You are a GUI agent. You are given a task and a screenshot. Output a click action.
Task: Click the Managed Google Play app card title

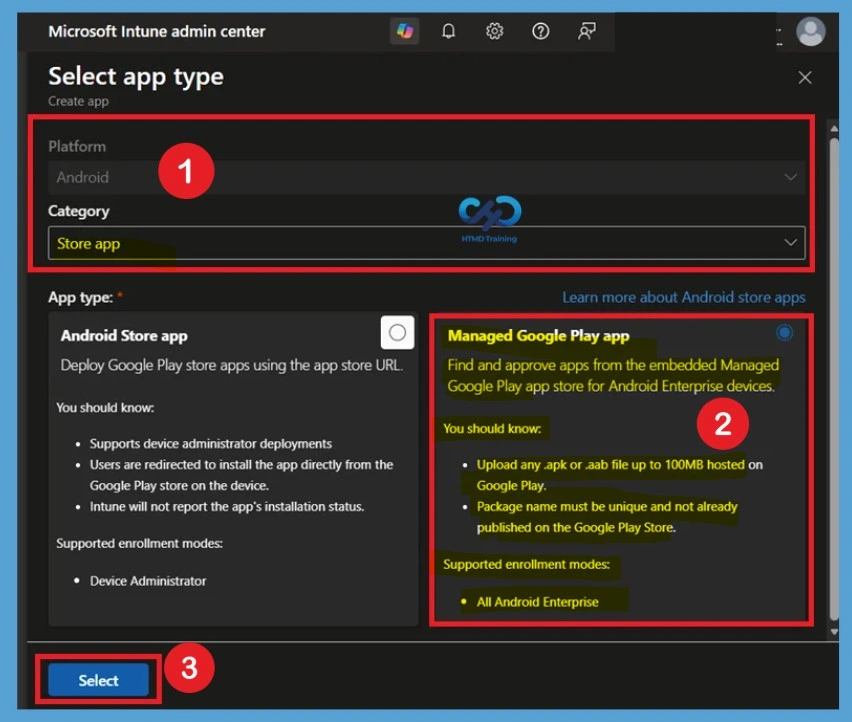538,336
